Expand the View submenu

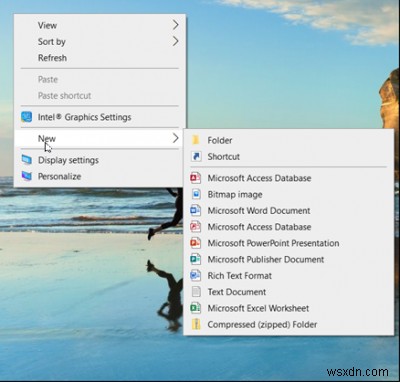100,25
